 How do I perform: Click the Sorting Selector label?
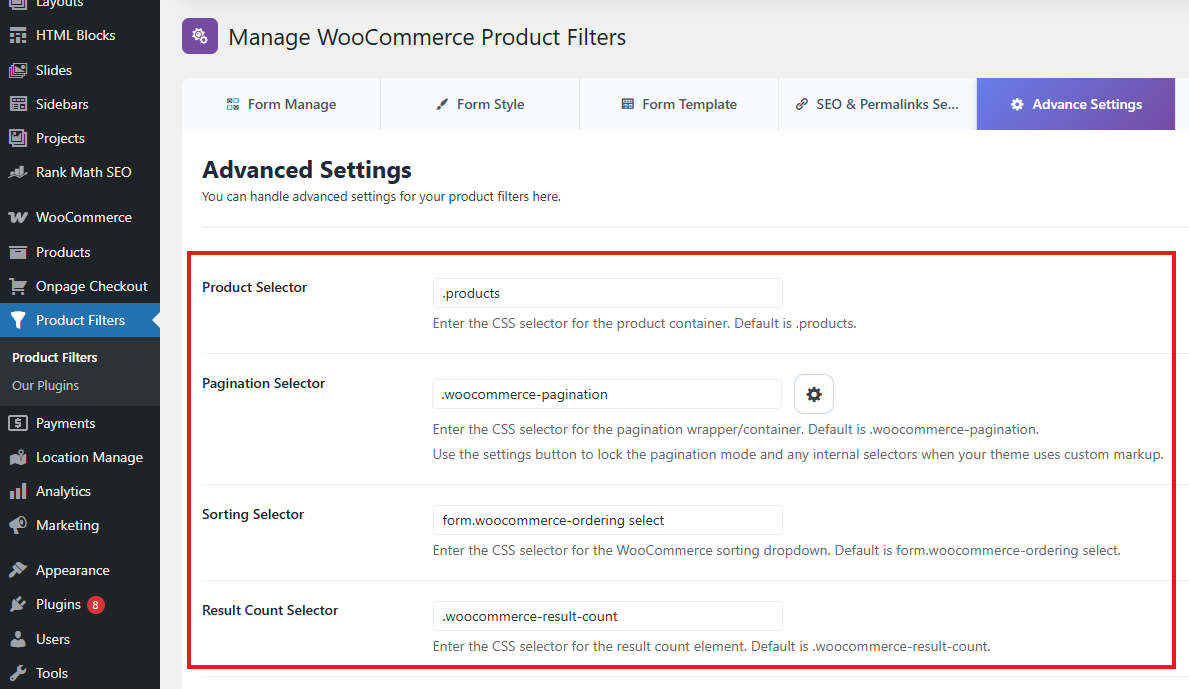point(253,514)
